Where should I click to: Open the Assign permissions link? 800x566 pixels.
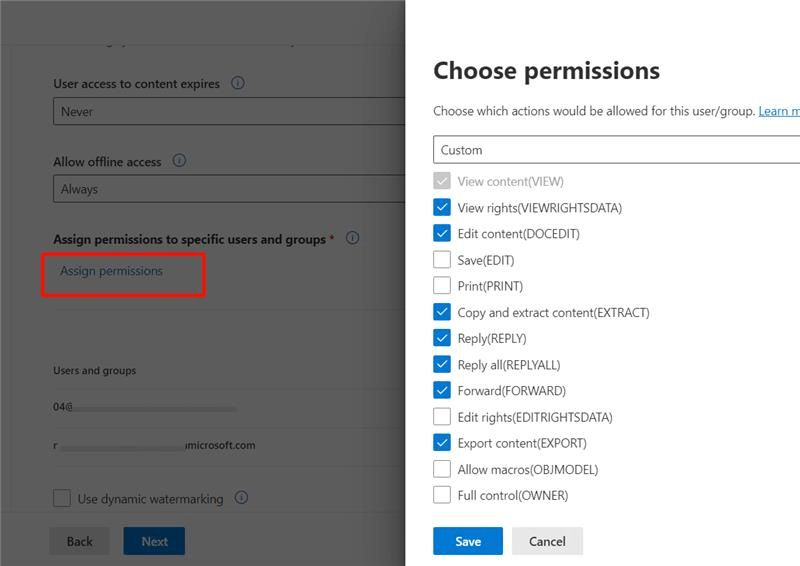pos(112,271)
